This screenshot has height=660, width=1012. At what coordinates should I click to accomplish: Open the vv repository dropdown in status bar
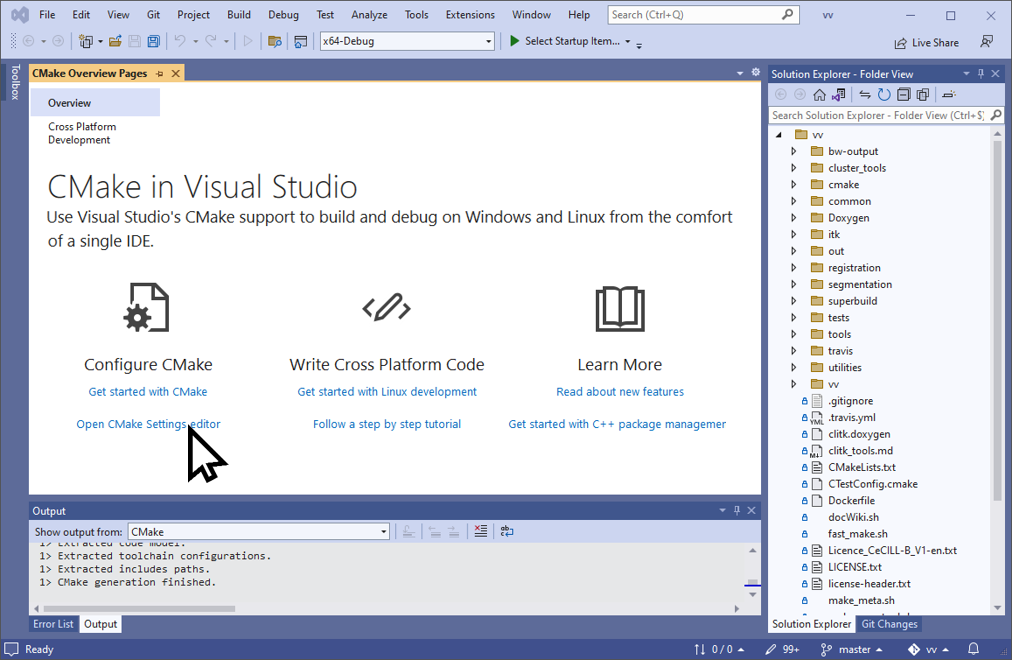[928, 649]
